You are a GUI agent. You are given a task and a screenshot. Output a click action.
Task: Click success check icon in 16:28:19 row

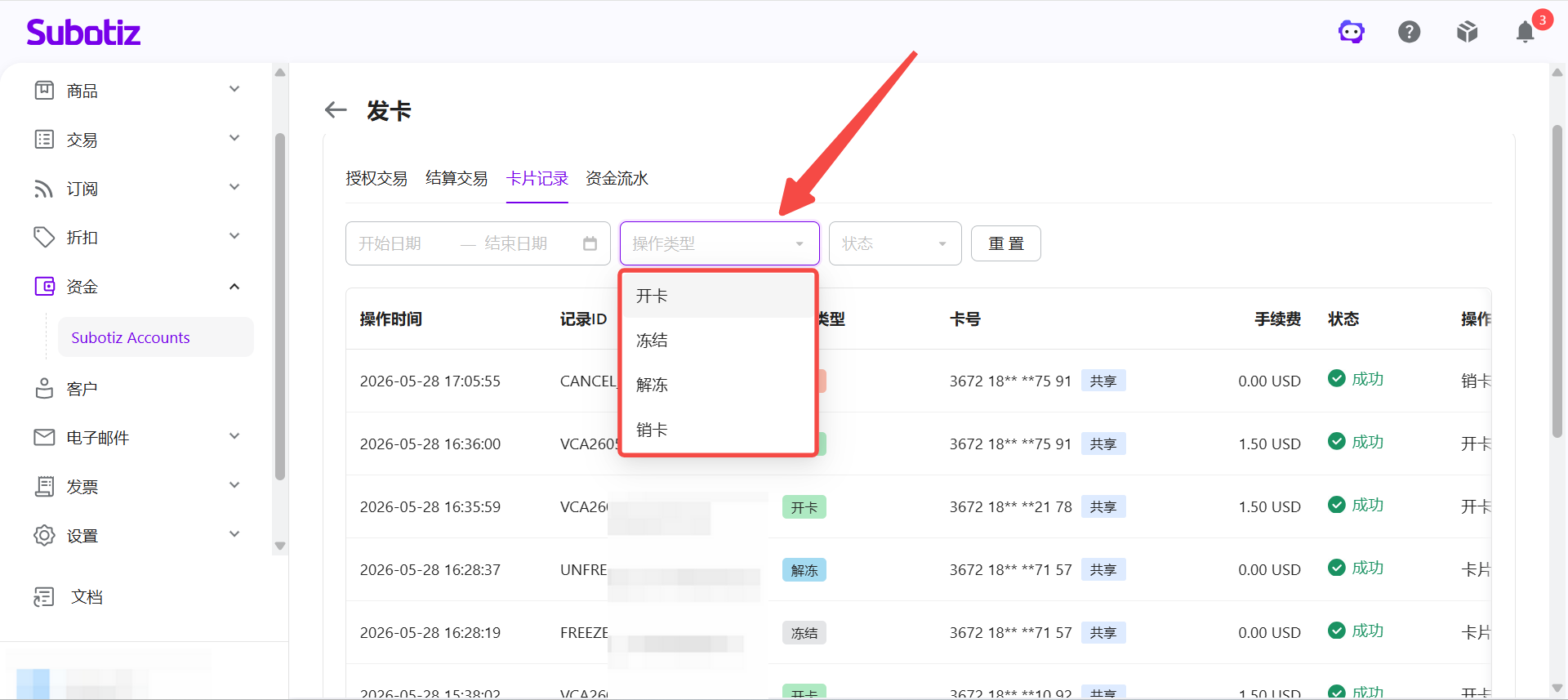1337,630
